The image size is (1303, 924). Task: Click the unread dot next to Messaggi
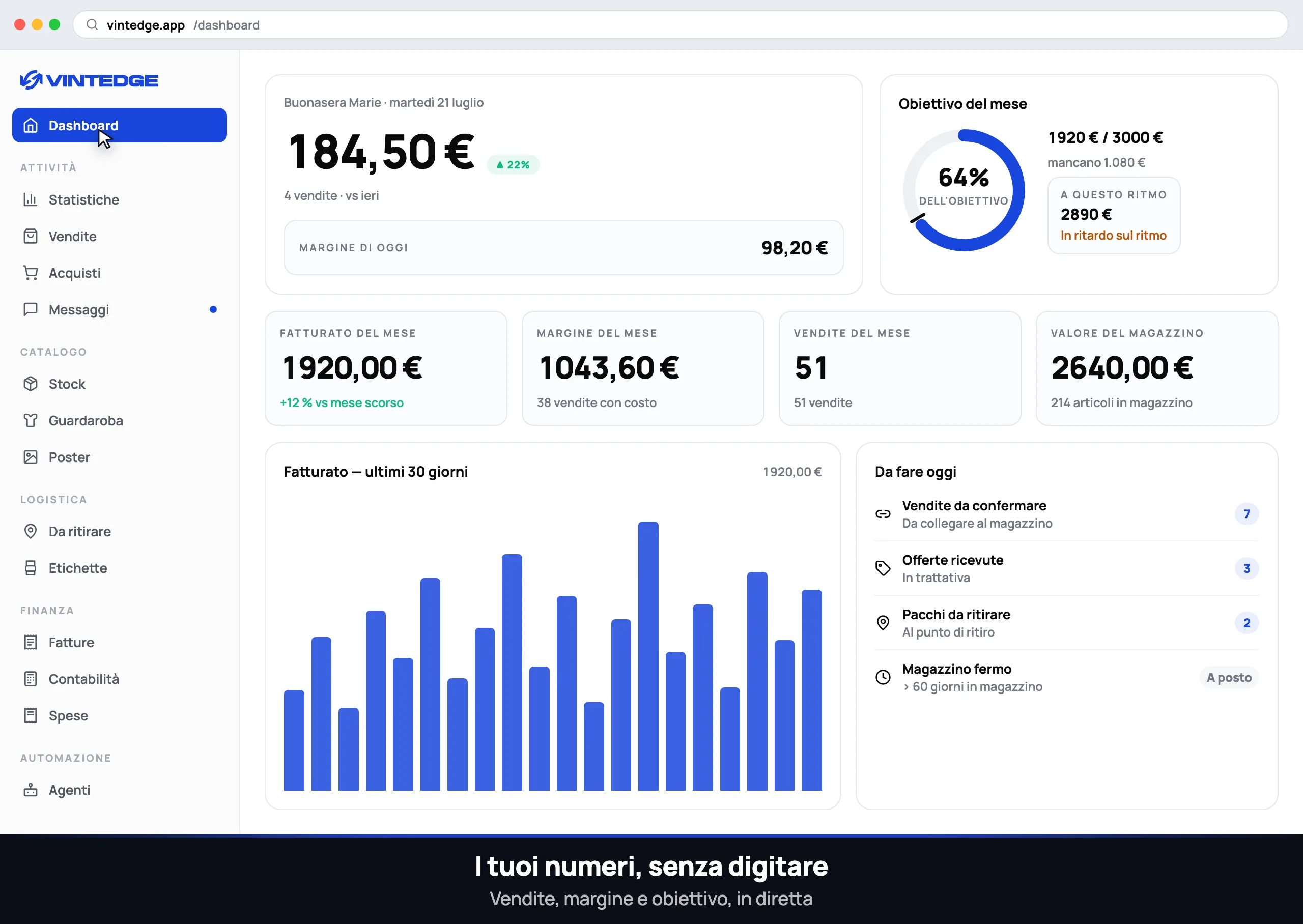pyautogui.click(x=213, y=309)
